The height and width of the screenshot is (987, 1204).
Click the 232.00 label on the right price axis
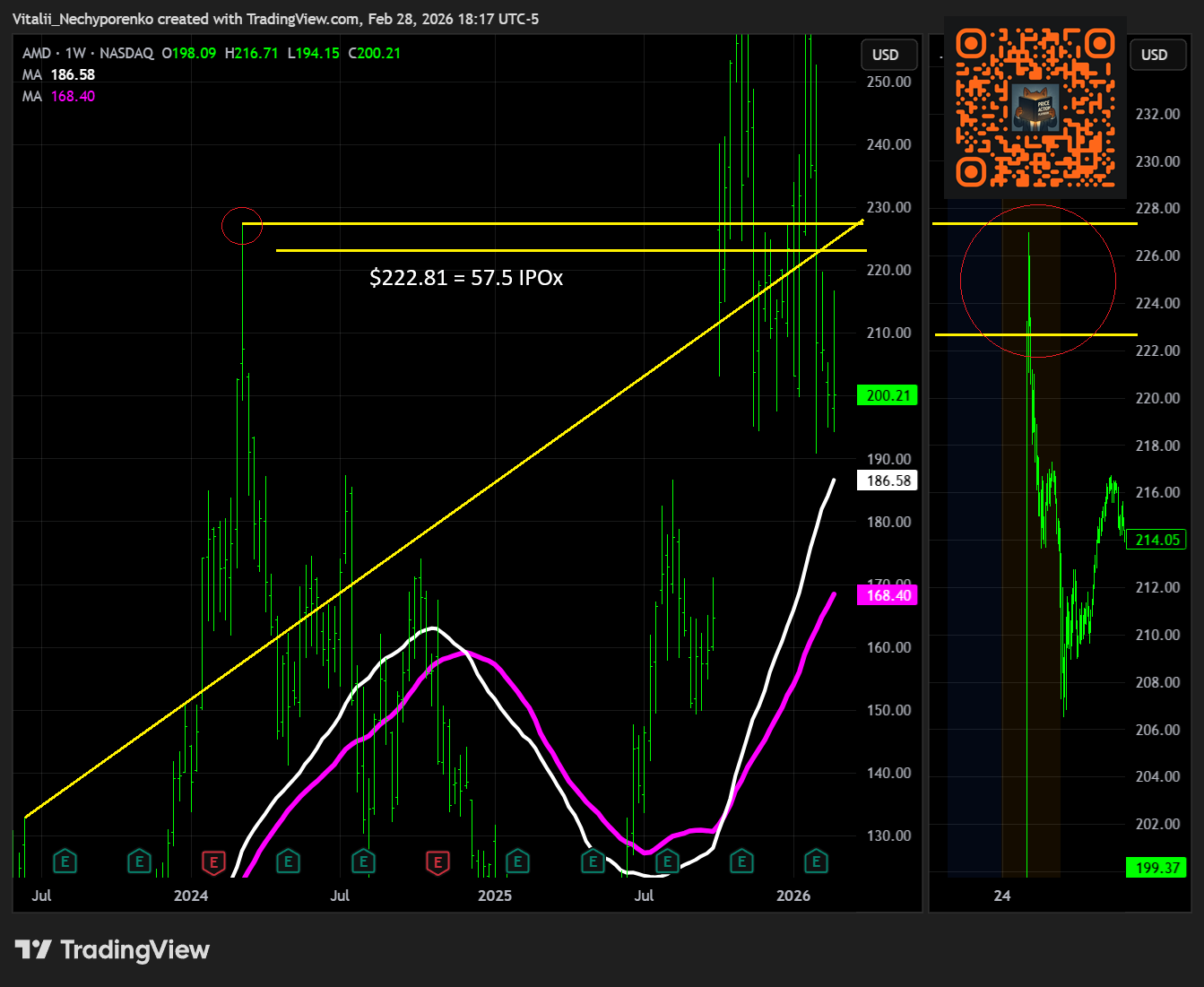(1157, 114)
